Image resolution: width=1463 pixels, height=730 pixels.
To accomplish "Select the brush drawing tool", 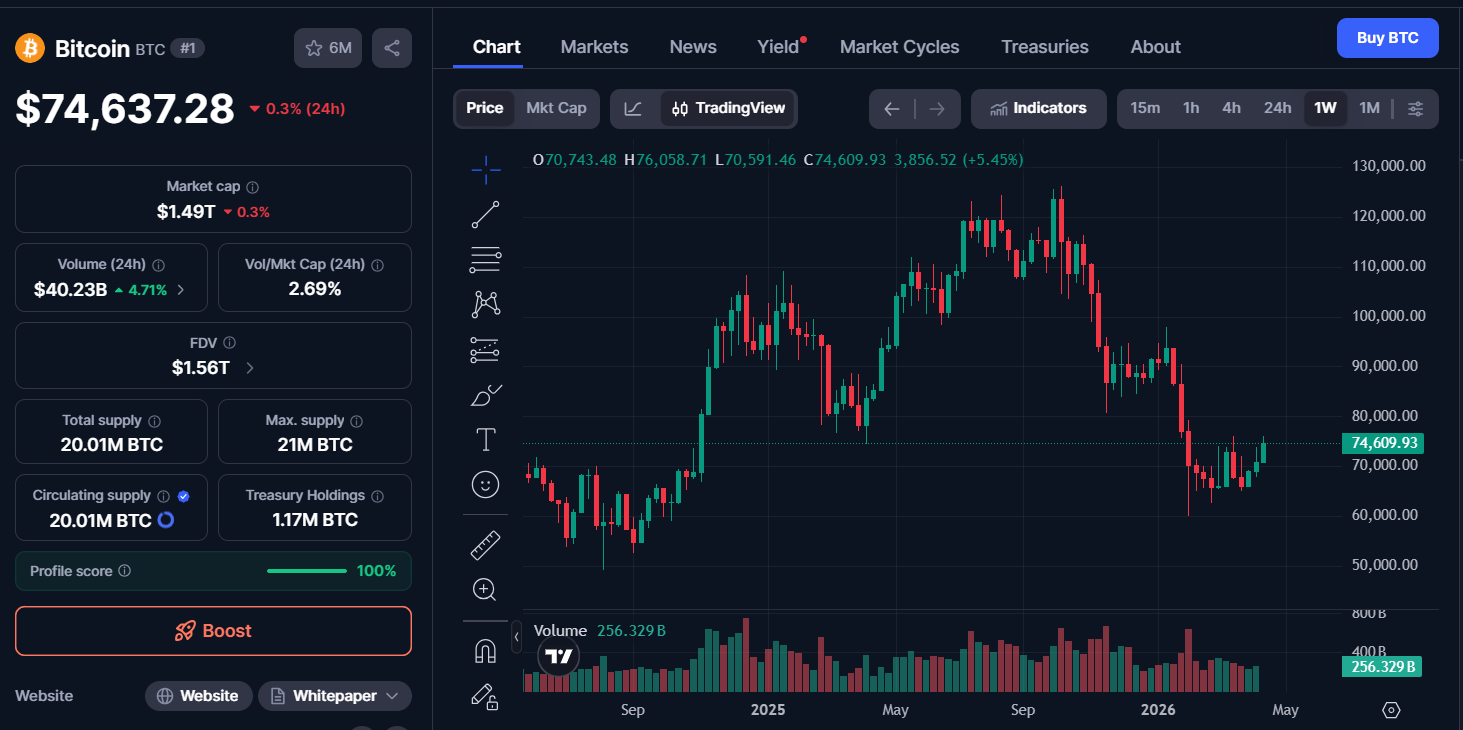I will 486,395.
